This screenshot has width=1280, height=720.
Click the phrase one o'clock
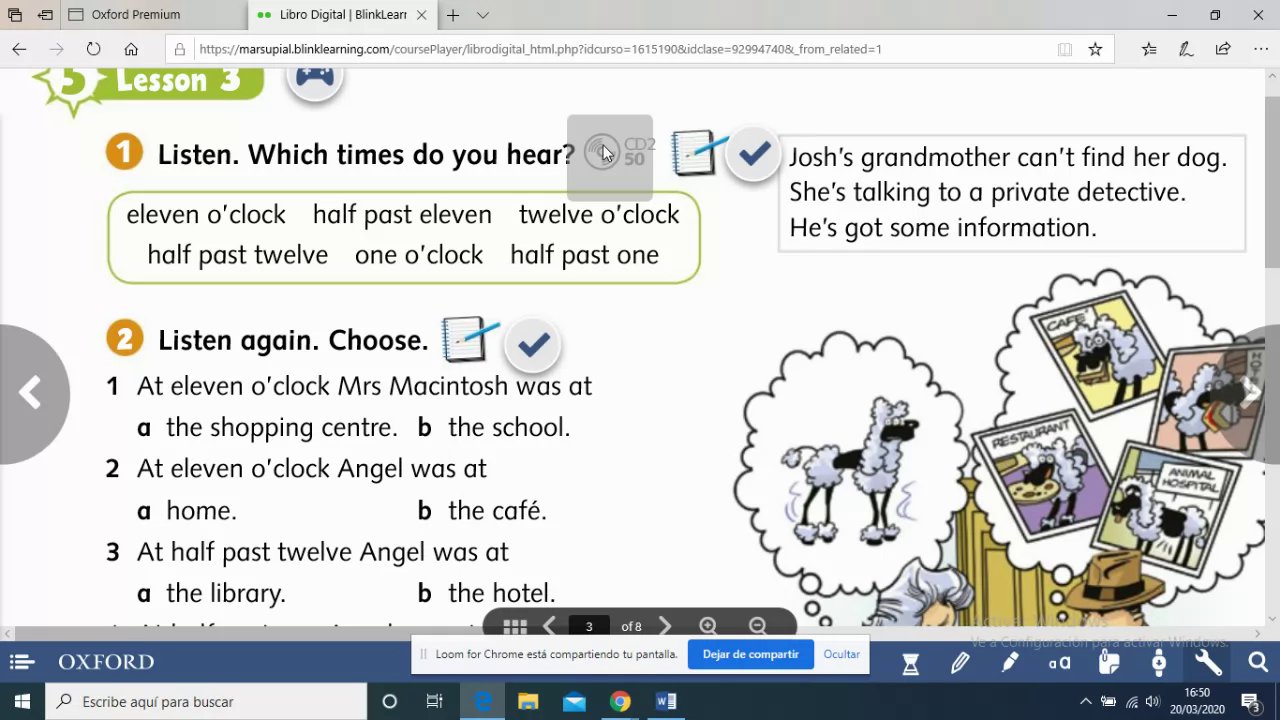pos(419,255)
